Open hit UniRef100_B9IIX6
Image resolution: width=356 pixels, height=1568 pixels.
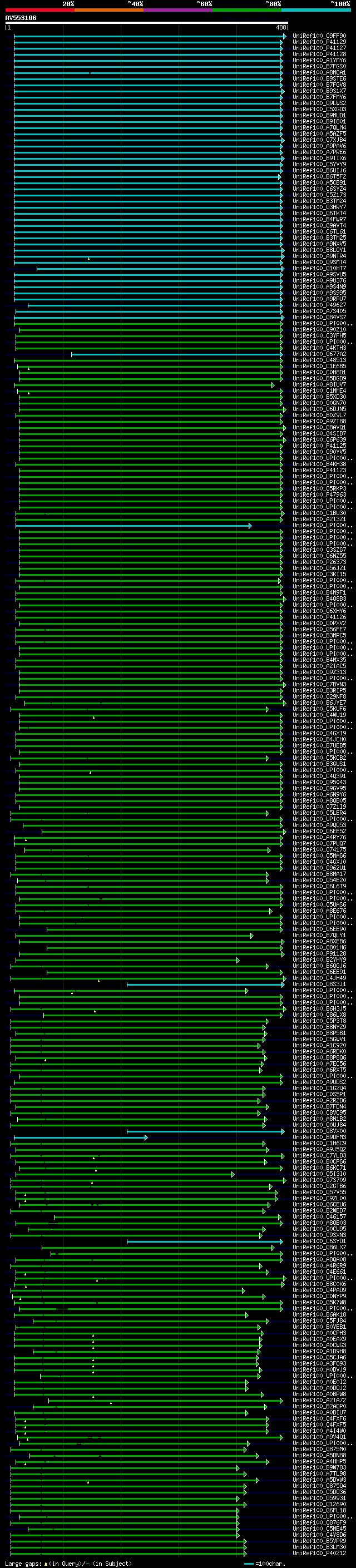click(x=319, y=159)
